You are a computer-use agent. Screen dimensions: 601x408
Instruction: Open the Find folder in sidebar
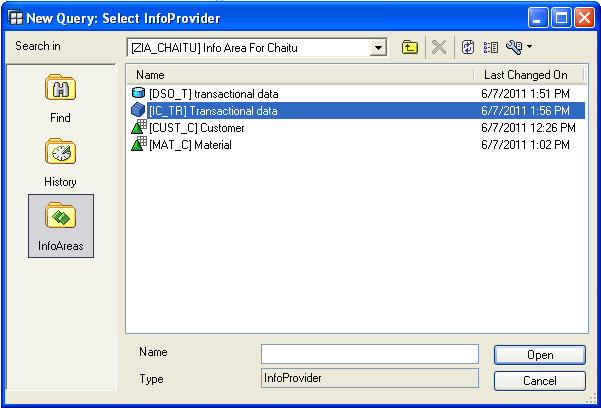coord(60,99)
